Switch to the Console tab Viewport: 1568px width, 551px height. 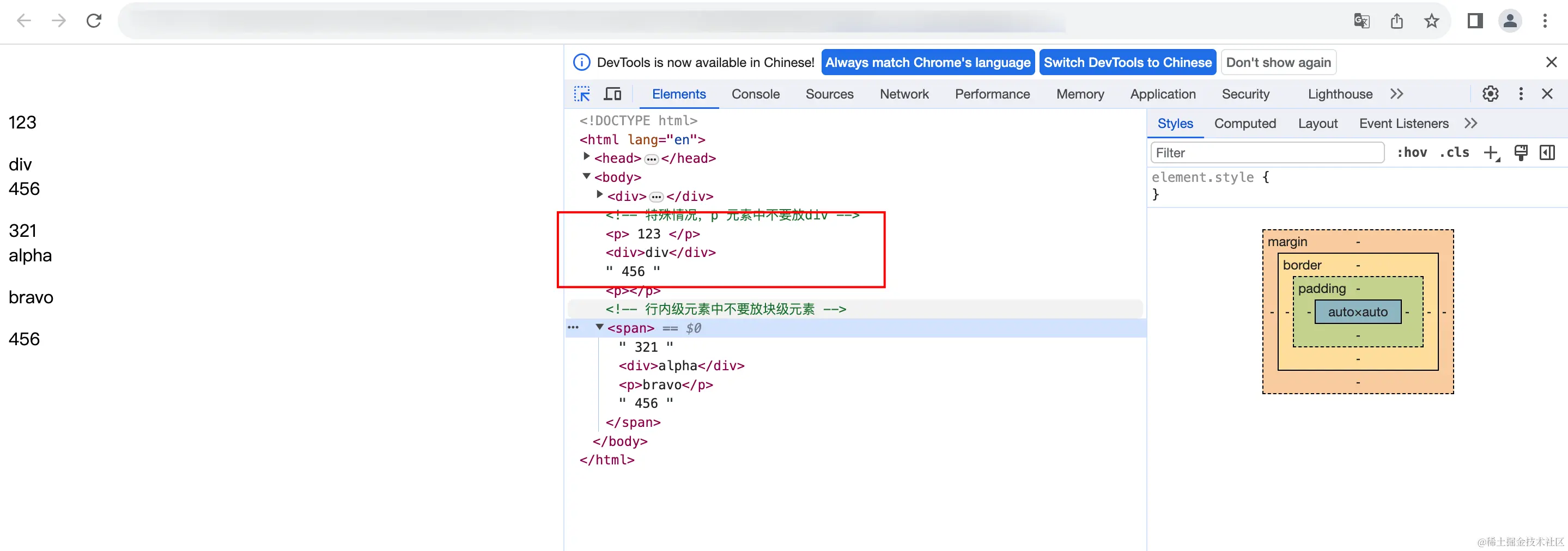[755, 94]
